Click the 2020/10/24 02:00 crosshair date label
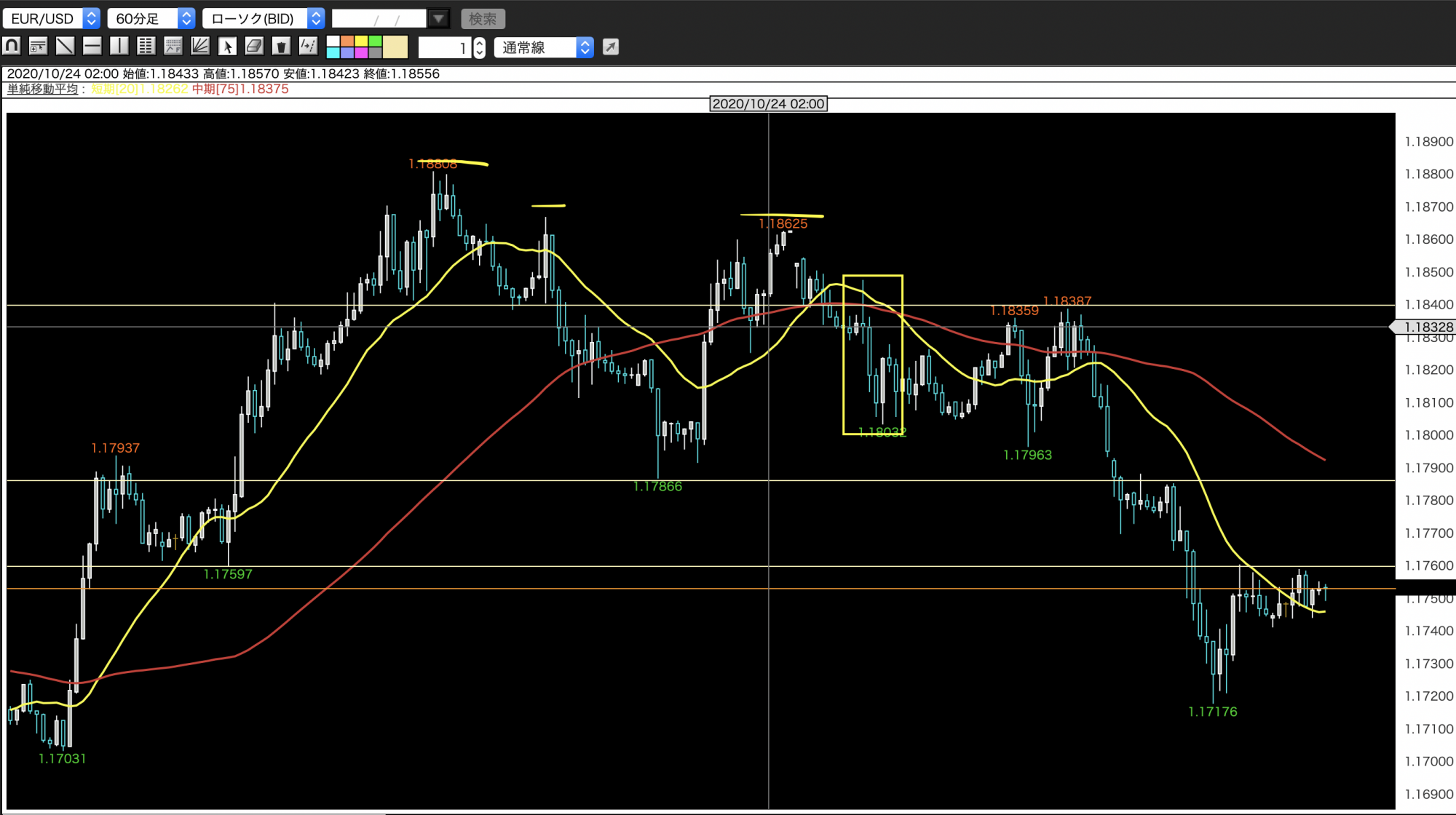The image size is (1456, 815). click(768, 104)
